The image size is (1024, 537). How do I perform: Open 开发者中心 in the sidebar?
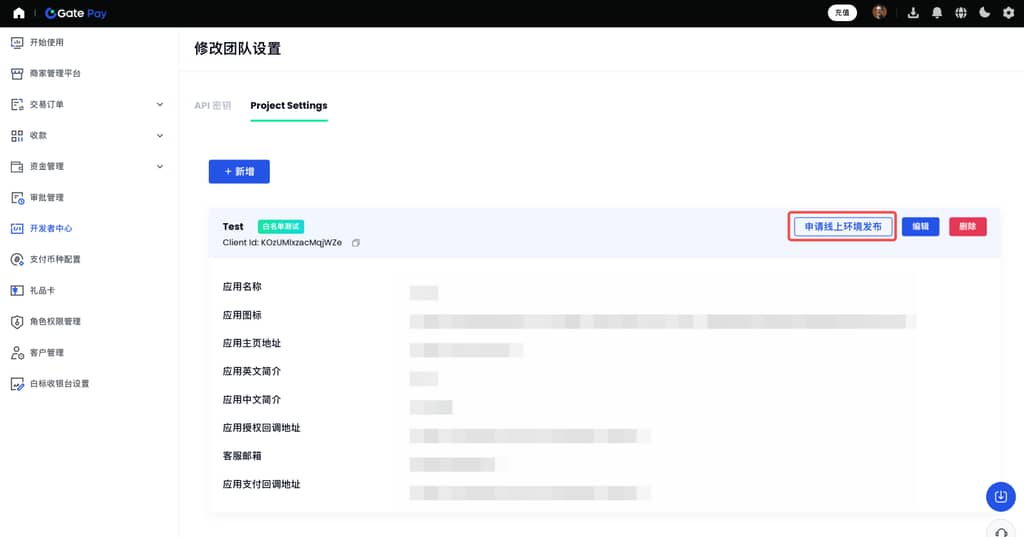tap(50, 228)
